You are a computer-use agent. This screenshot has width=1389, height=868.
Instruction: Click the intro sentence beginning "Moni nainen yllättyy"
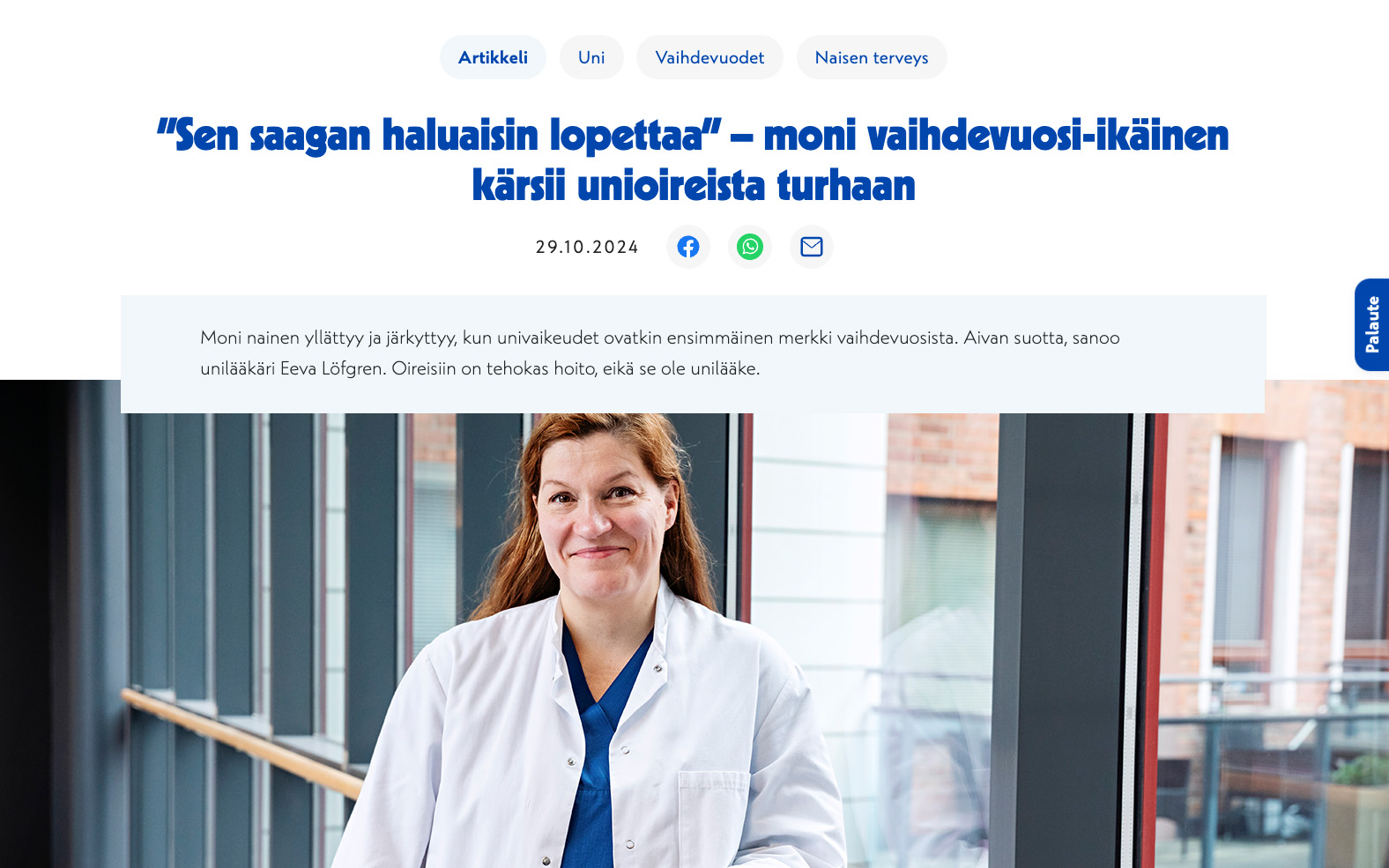(x=578, y=338)
